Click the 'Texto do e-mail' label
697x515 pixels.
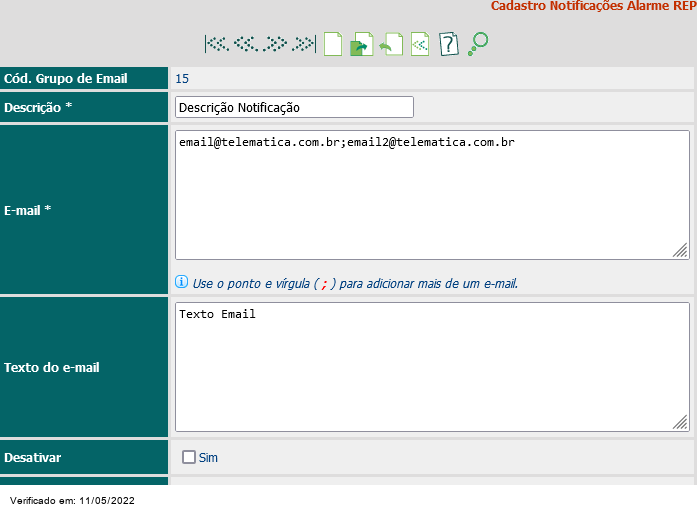click(x=52, y=367)
